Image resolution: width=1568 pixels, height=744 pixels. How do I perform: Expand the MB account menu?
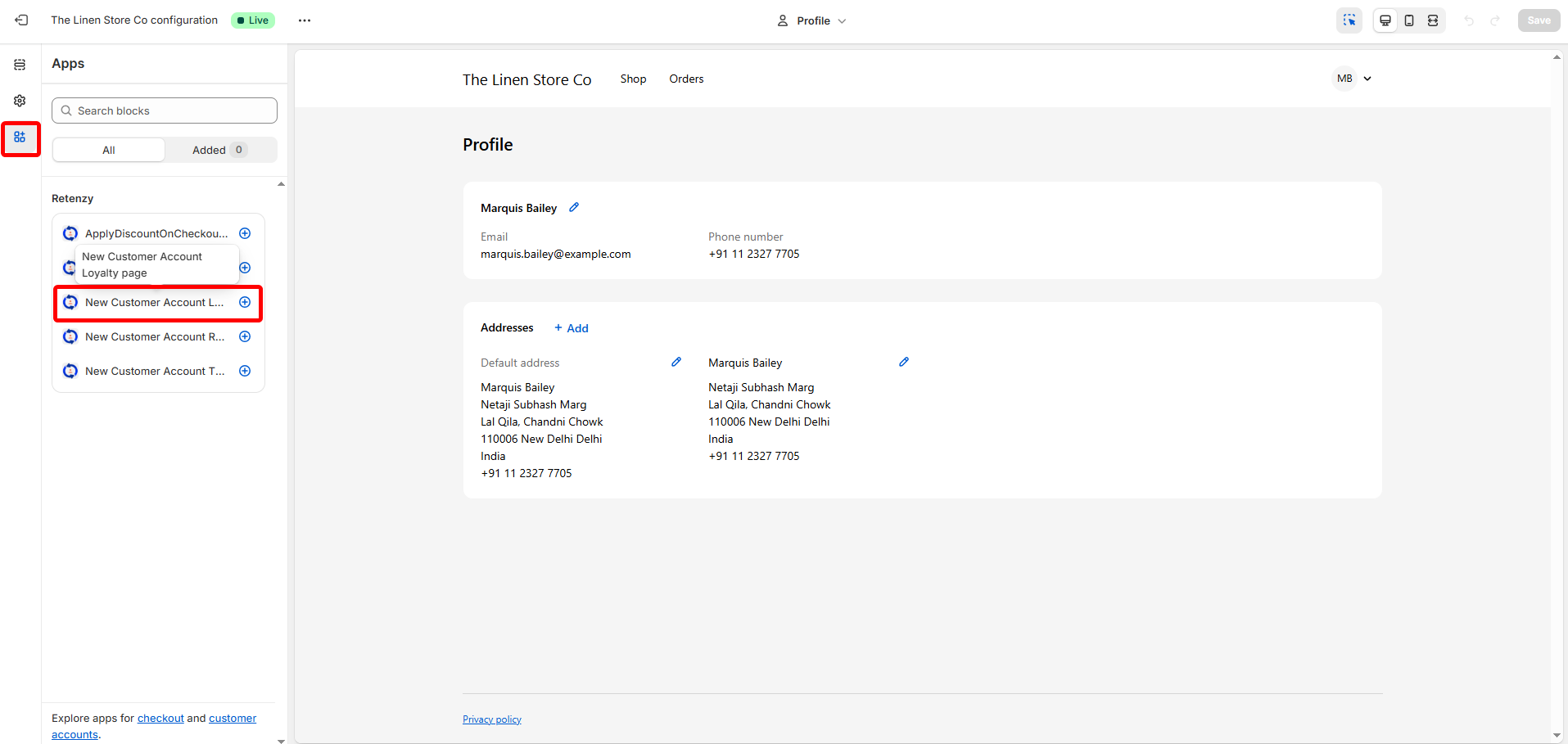point(1353,79)
